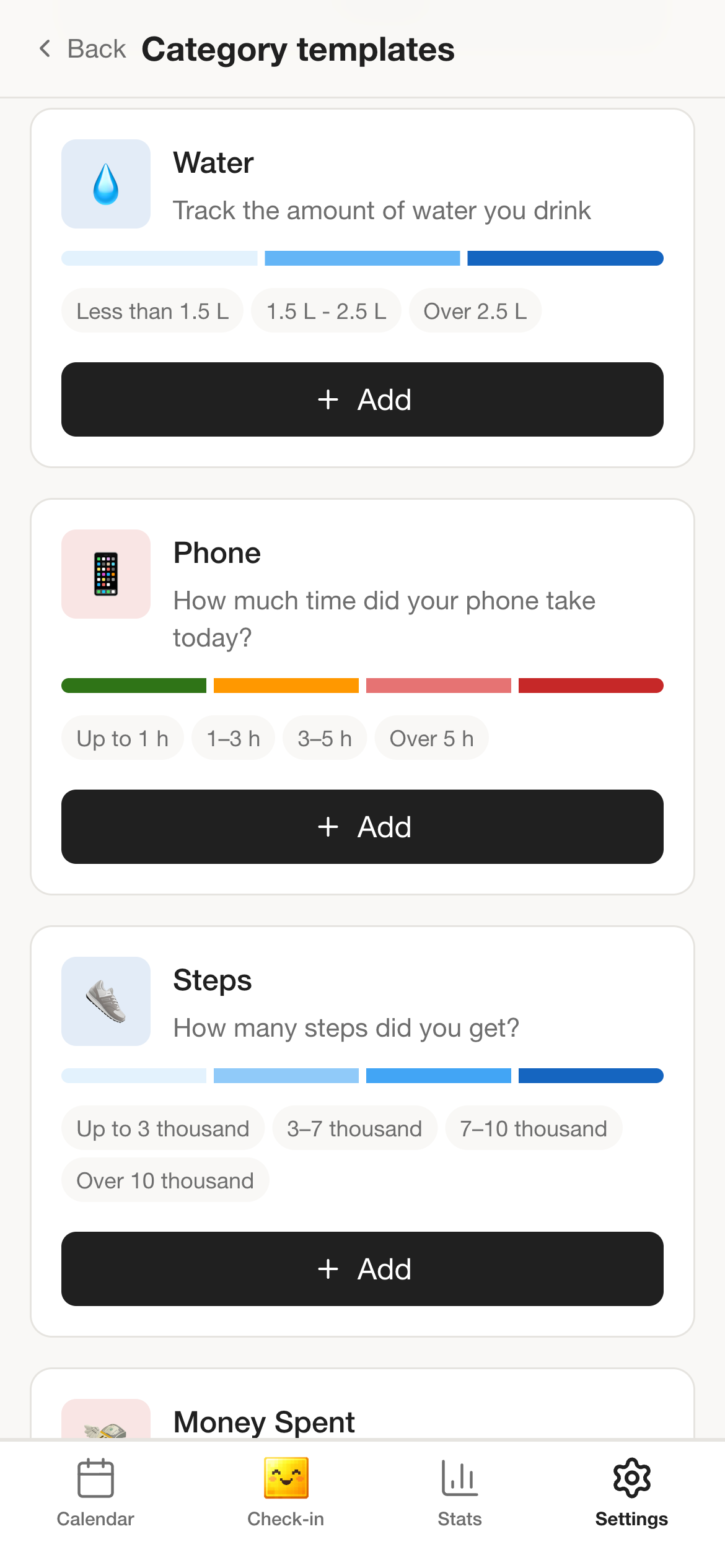Add the Phone template
This screenshot has height=1568, width=725.
[x=362, y=827]
